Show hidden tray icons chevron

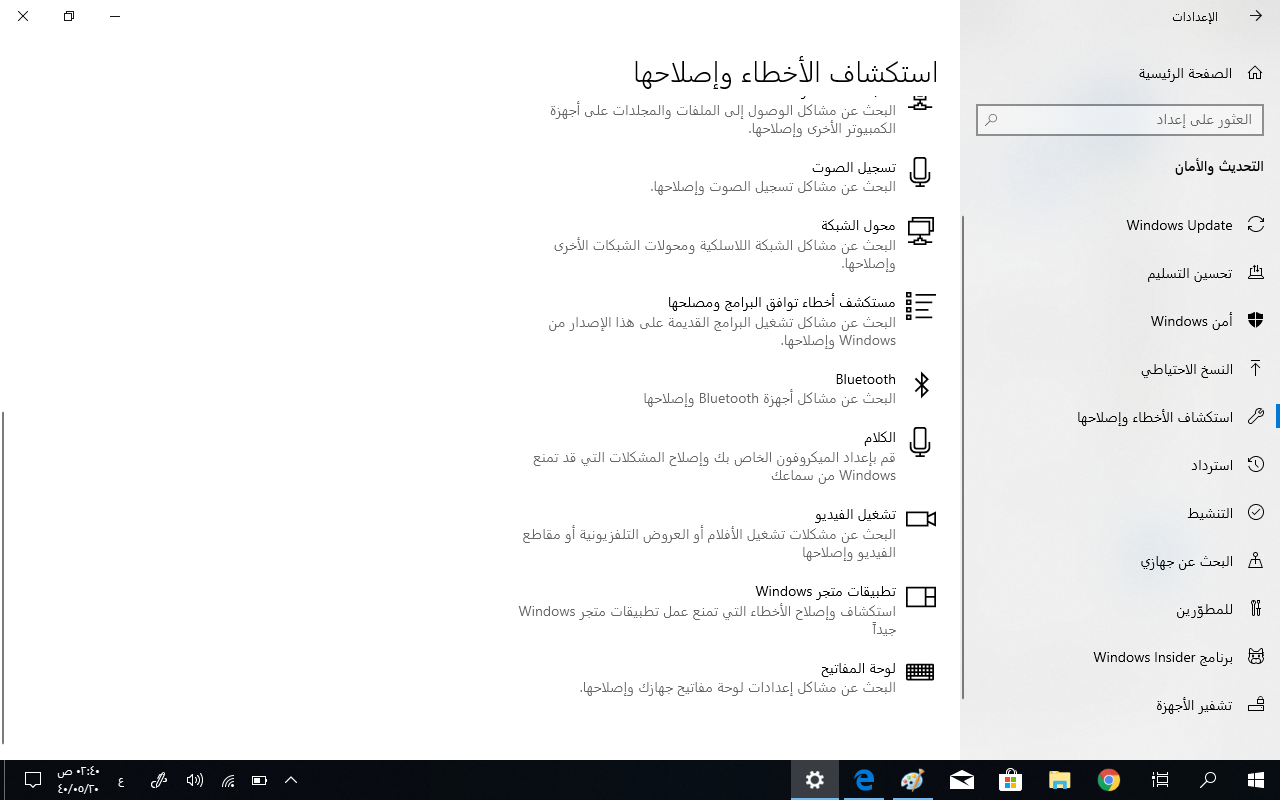pyautogui.click(x=291, y=780)
